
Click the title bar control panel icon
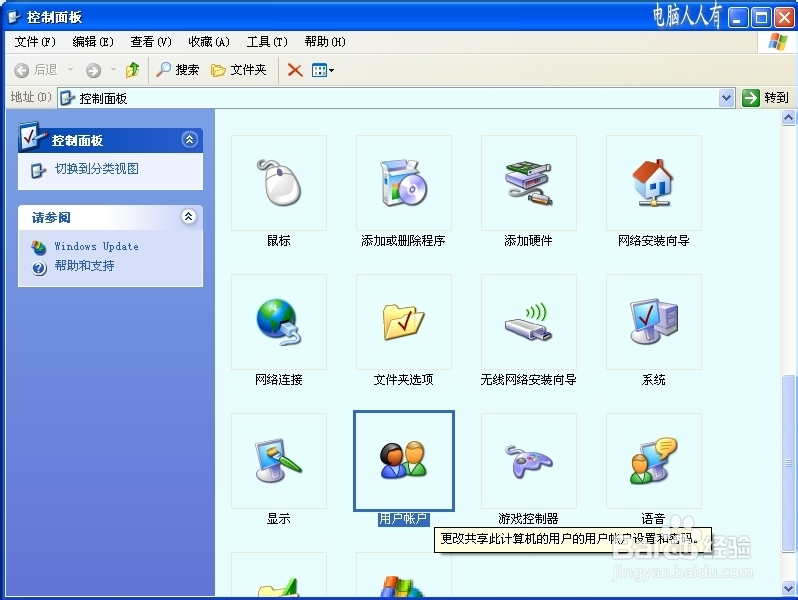pyautogui.click(x=14, y=17)
